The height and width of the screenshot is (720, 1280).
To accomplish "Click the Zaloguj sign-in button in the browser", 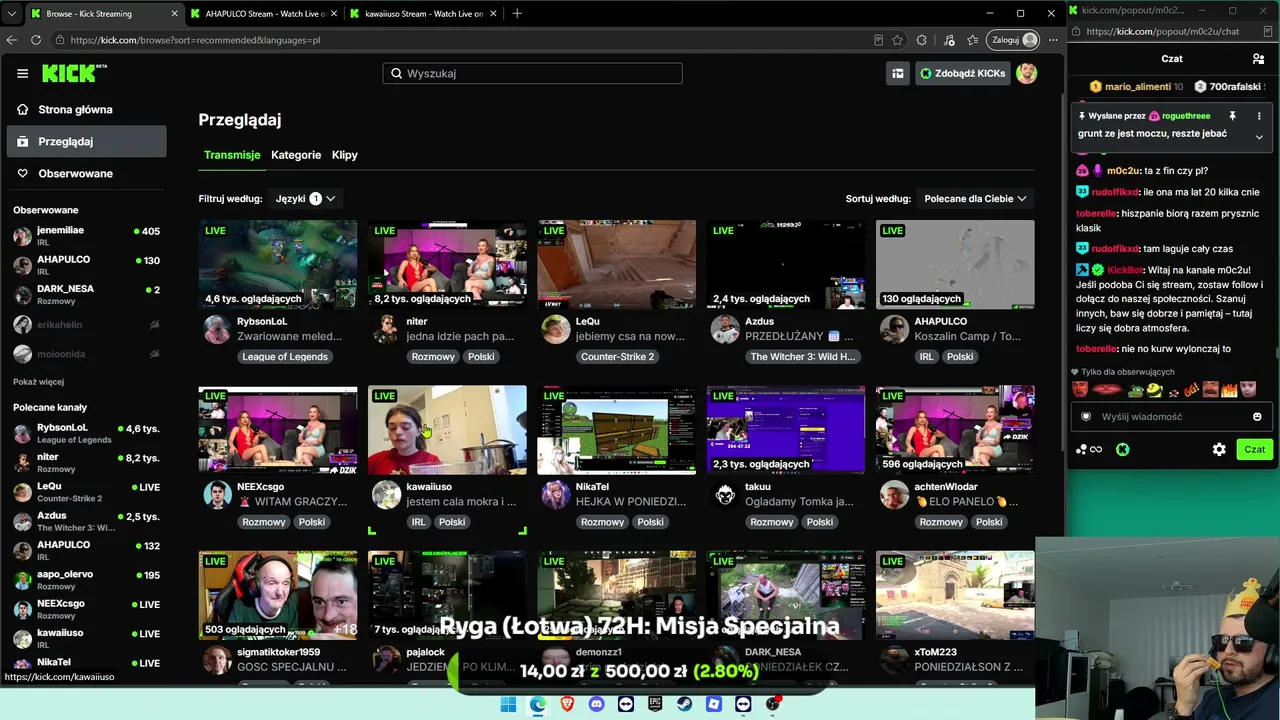I will [1014, 40].
